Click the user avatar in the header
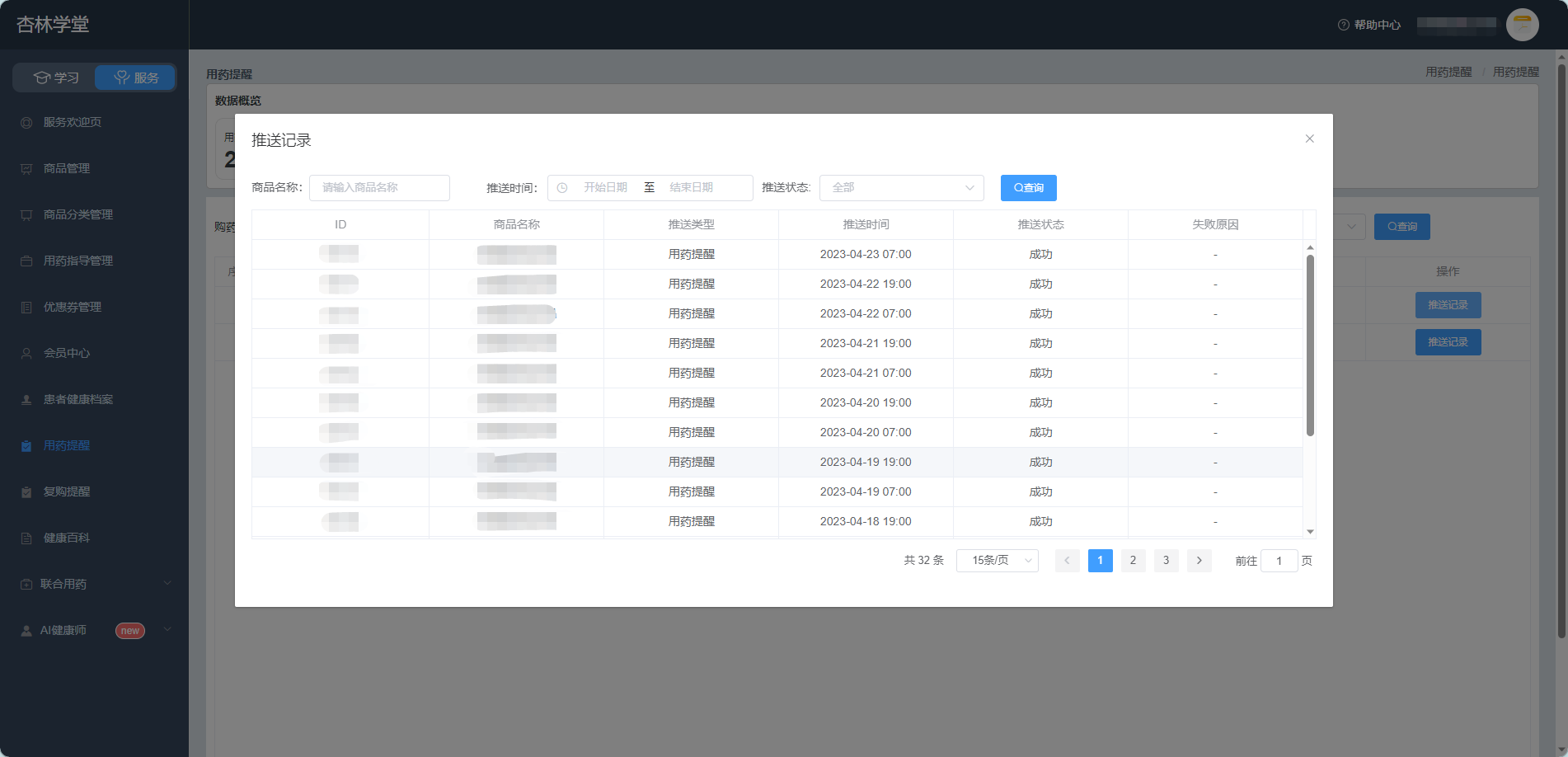 [1523, 25]
